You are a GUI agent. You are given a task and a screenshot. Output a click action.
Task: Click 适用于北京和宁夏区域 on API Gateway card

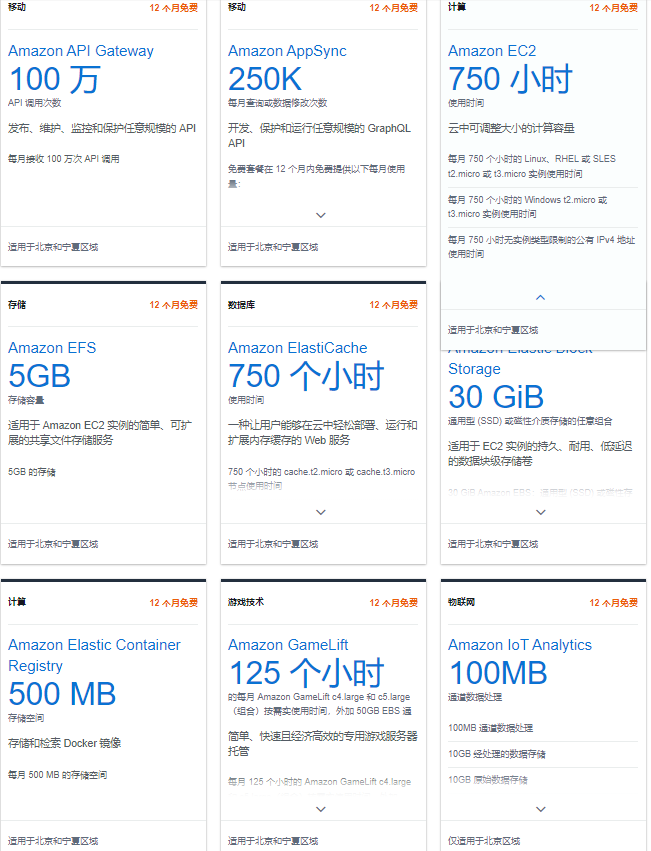tap(53, 247)
